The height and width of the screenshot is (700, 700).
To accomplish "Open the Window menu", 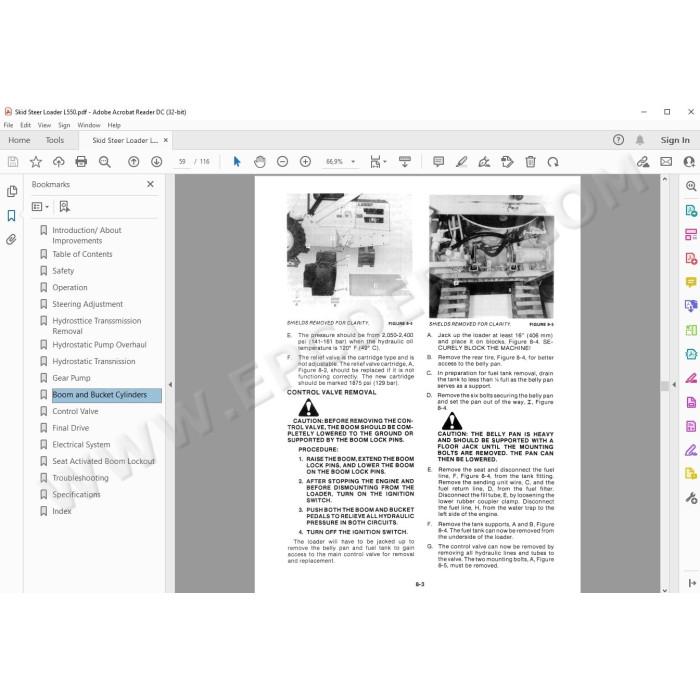I will (89, 125).
